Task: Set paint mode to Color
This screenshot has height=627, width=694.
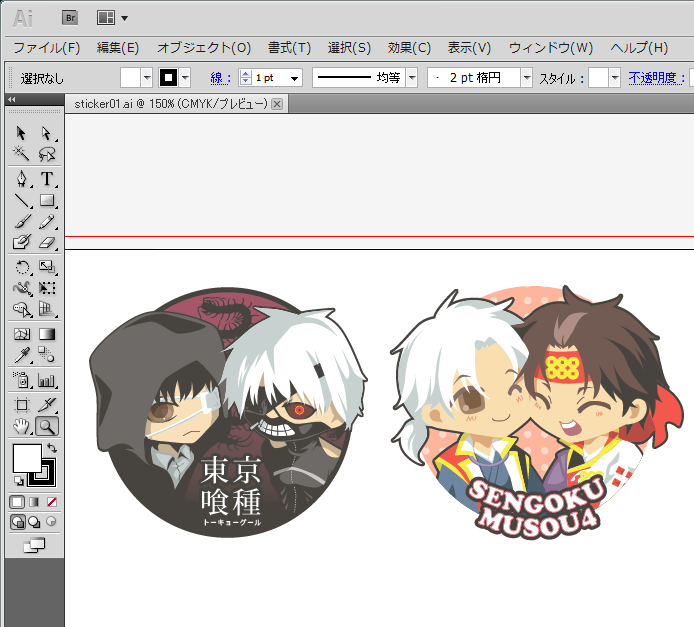Action: click(x=17, y=502)
